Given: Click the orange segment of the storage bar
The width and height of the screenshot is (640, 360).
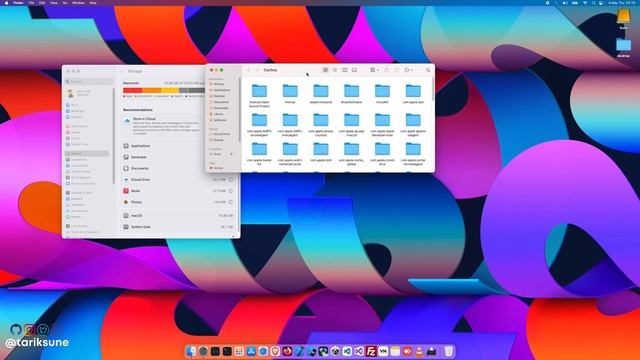Looking at the screenshot, I should tap(151, 90).
